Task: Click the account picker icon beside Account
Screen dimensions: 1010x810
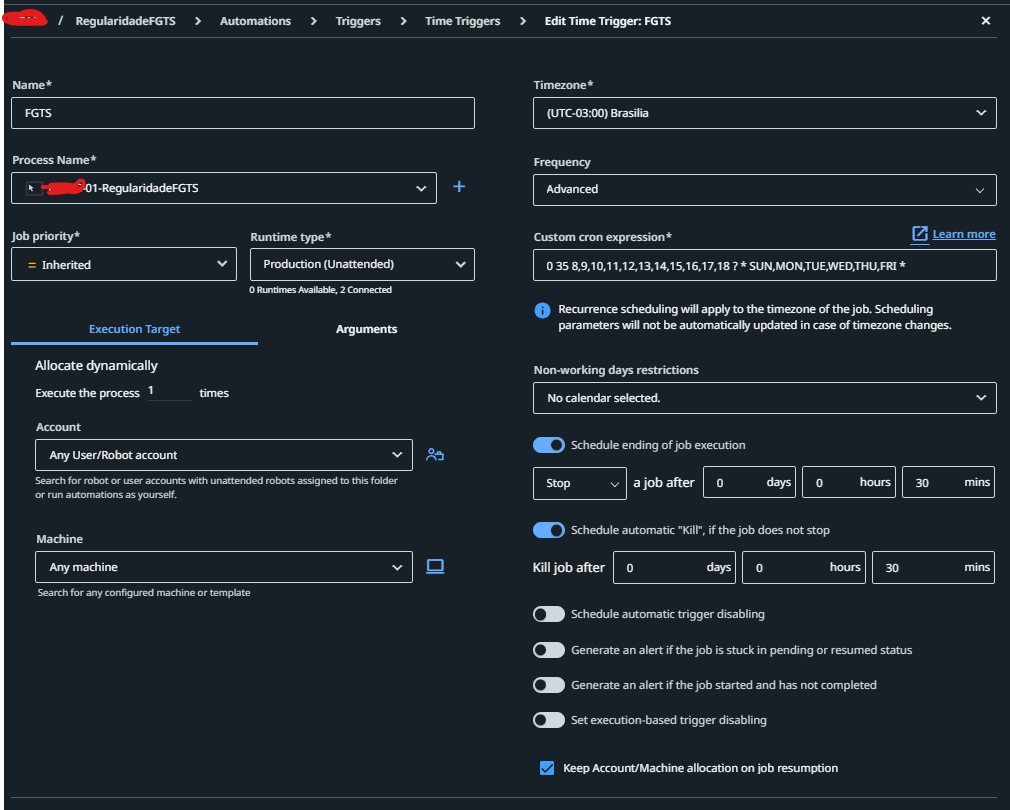Action: pyautogui.click(x=434, y=455)
